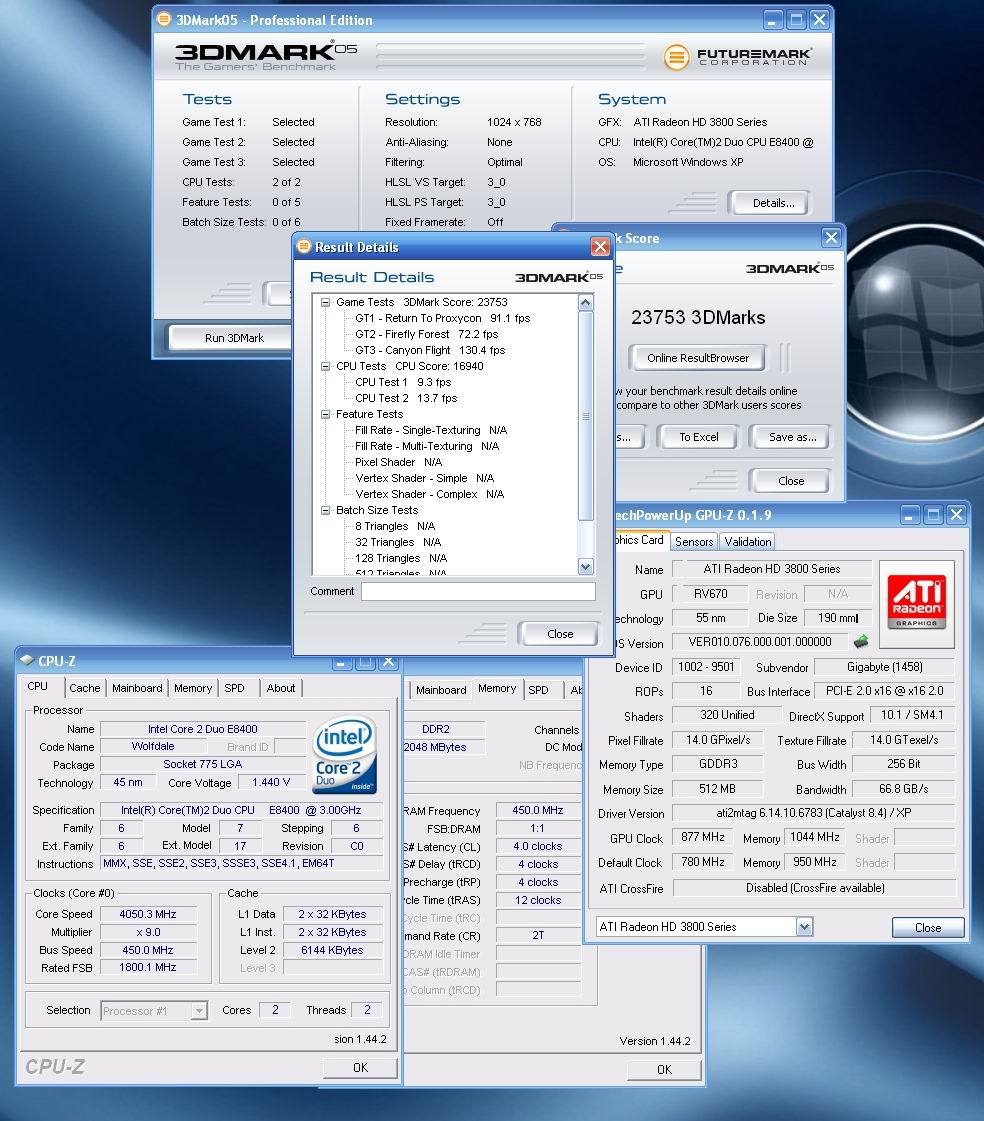
Task: Click the Core Speed 4050.3 MHz value
Action: (x=148, y=914)
